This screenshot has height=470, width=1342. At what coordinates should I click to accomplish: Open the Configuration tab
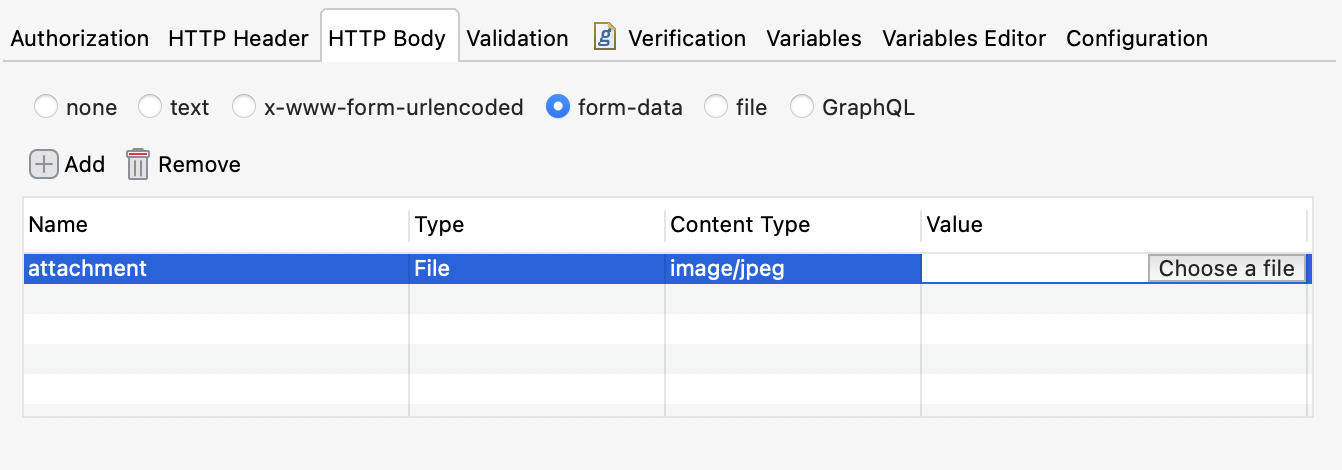coord(1136,39)
